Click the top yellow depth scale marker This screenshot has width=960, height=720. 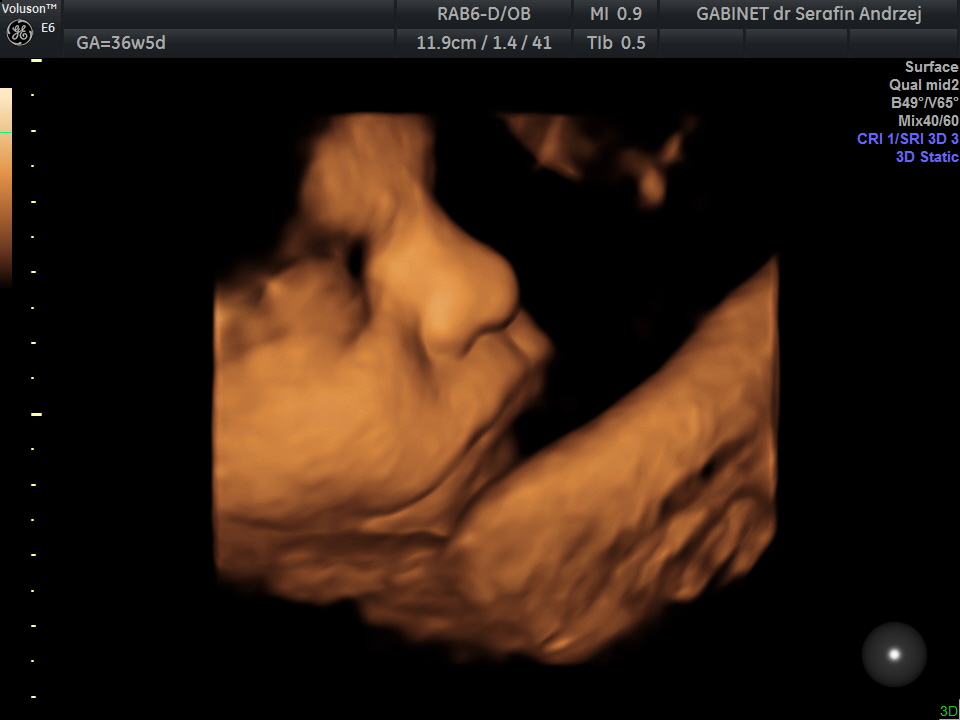pos(36,61)
